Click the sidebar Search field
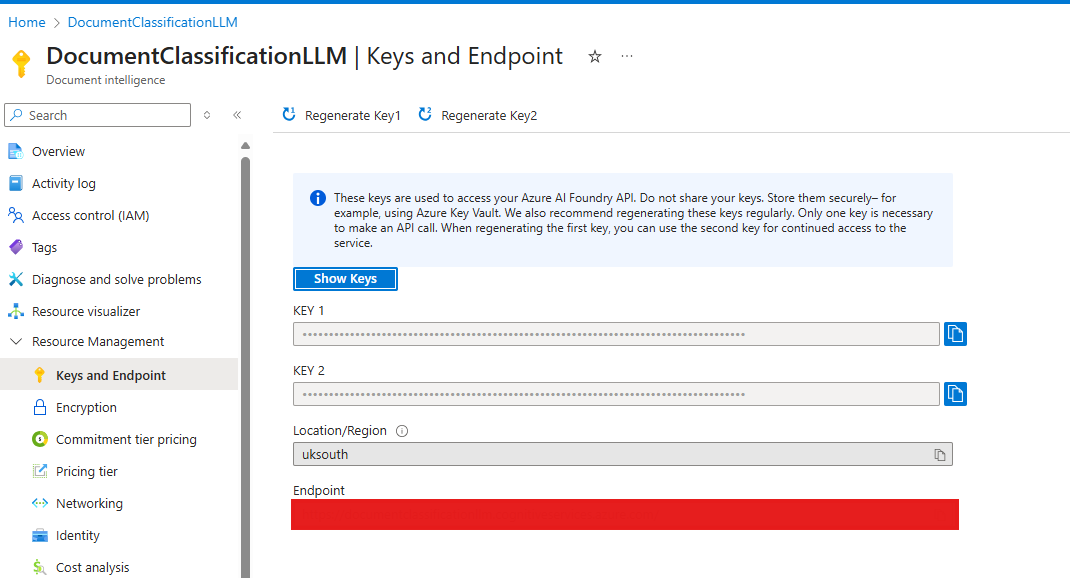Screen dimensions: 1070x578 [x=98, y=115]
